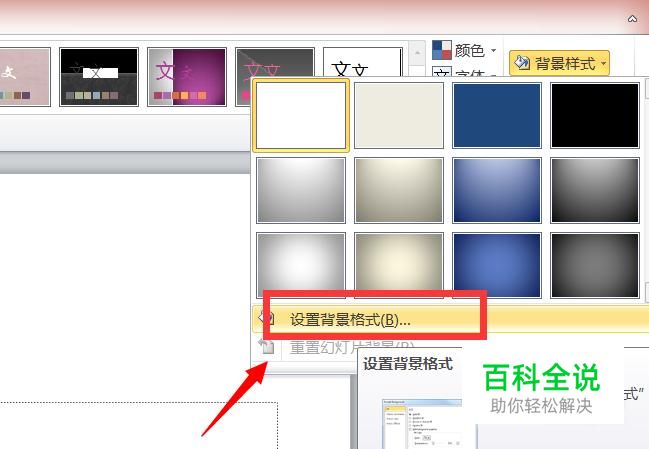Viewport: 649px width, 449px height.
Task: Apply the purple magenta theme thumbnail
Action: (x=187, y=77)
